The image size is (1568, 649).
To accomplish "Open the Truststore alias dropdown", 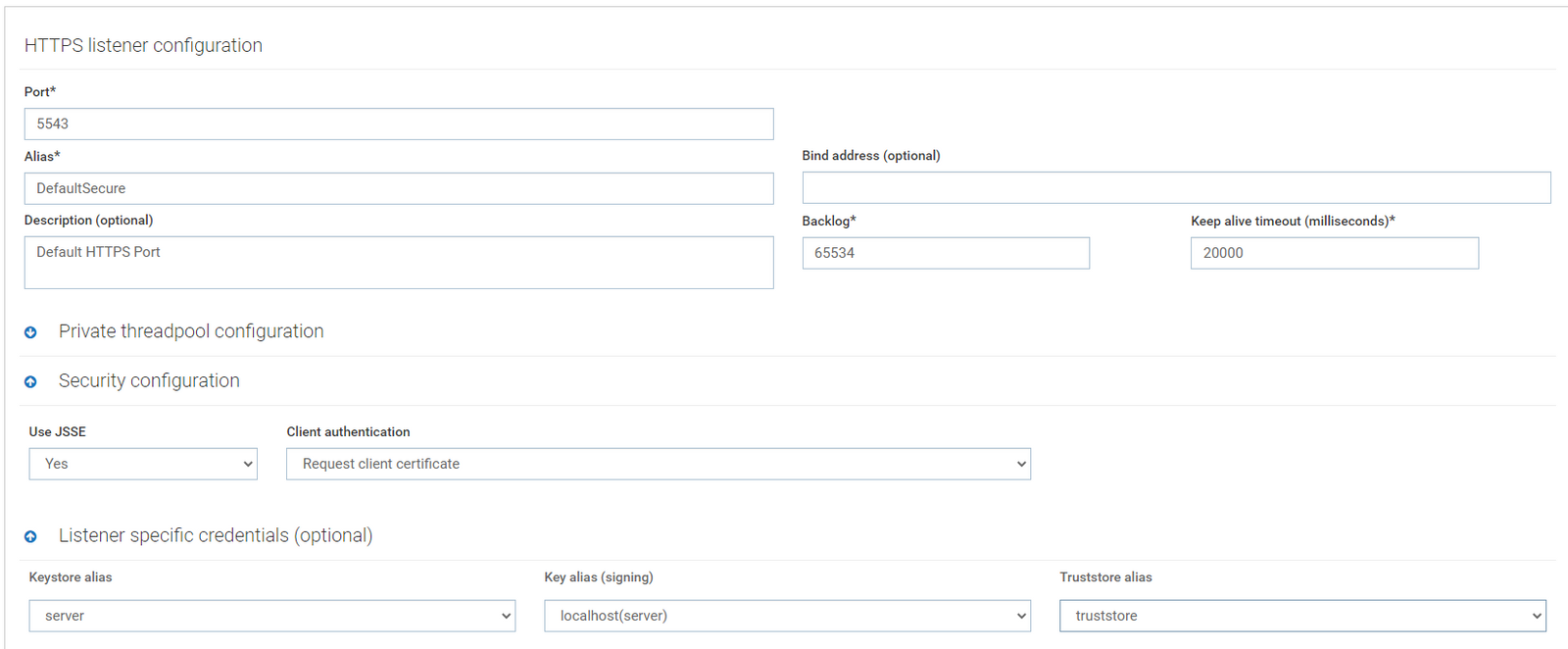I will pos(1302,616).
